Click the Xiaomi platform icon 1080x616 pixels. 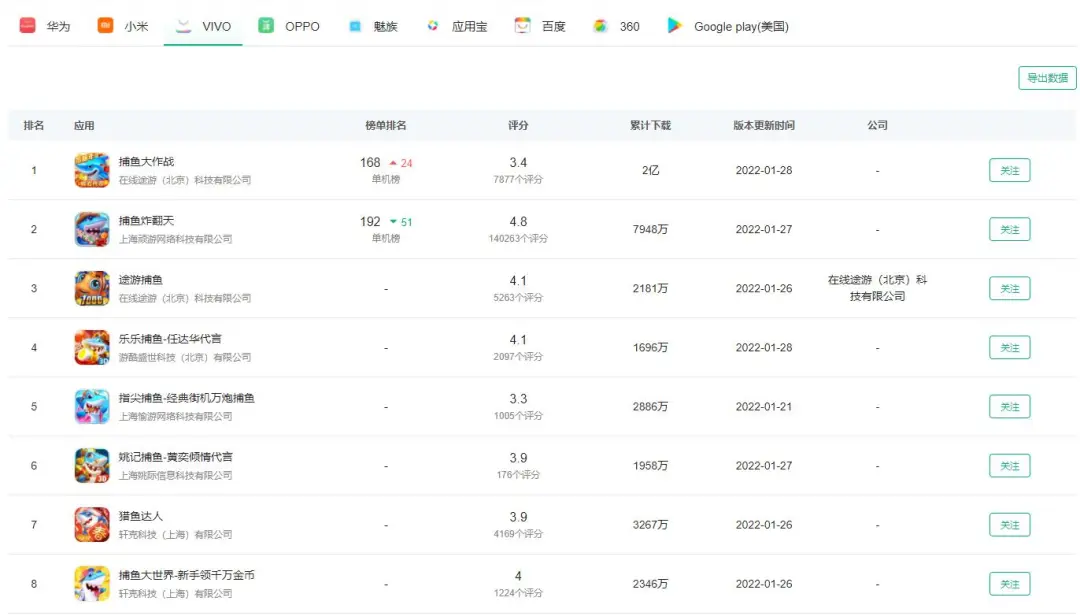(x=105, y=25)
